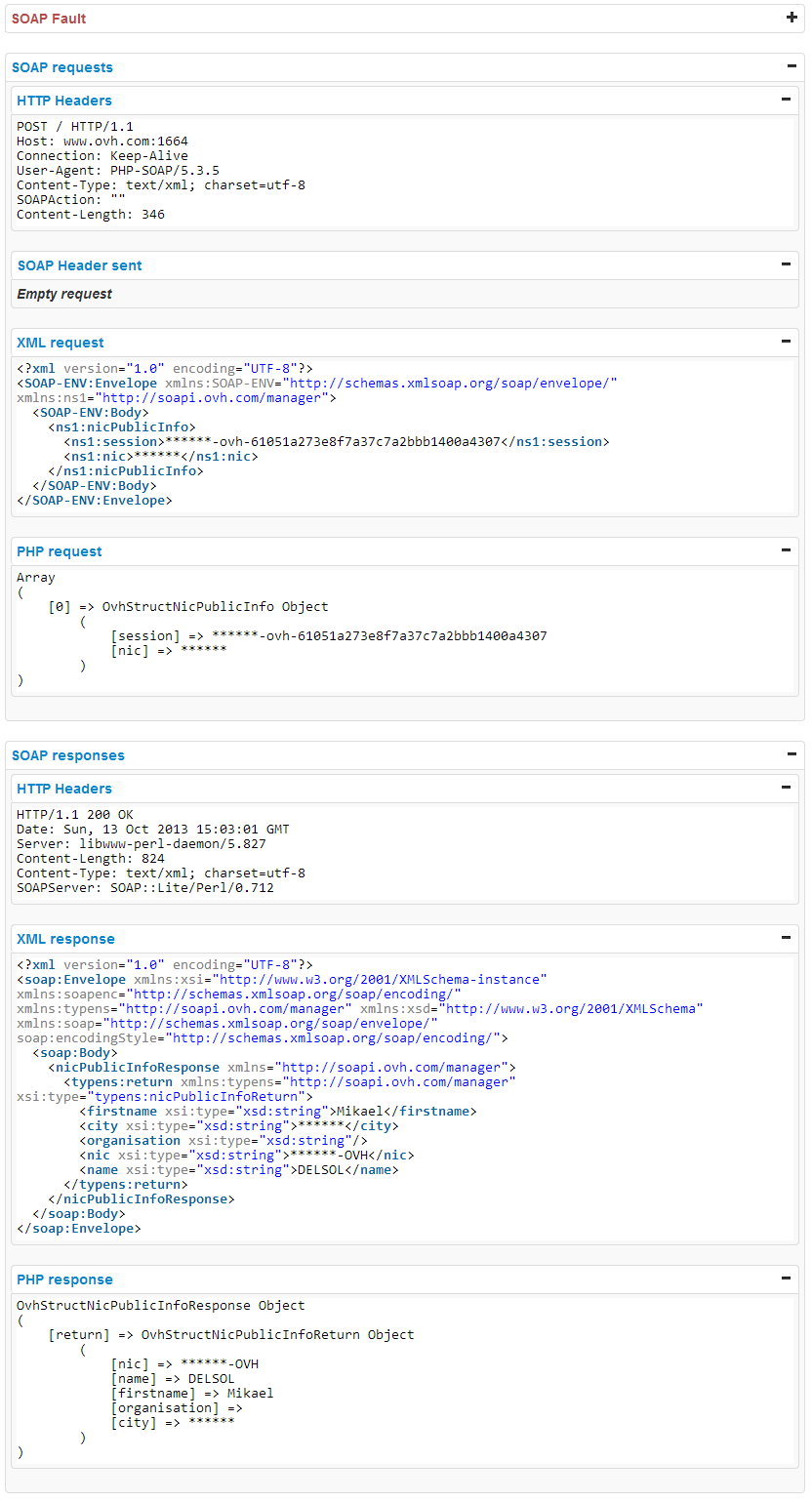The height and width of the screenshot is (1502, 812).
Task: Click the PHP response title
Action: tap(64, 1279)
